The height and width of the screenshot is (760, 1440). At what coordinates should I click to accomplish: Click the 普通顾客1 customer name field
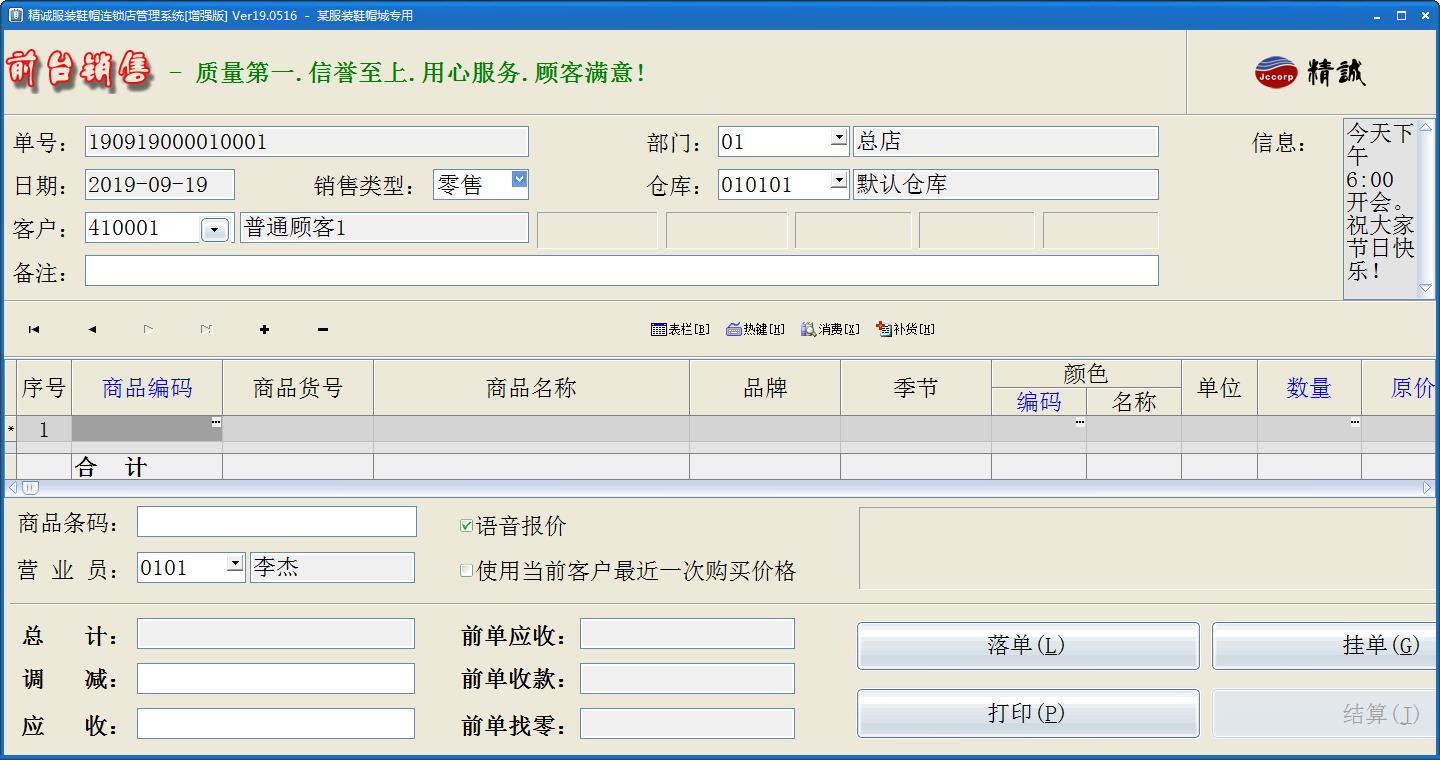coord(384,228)
